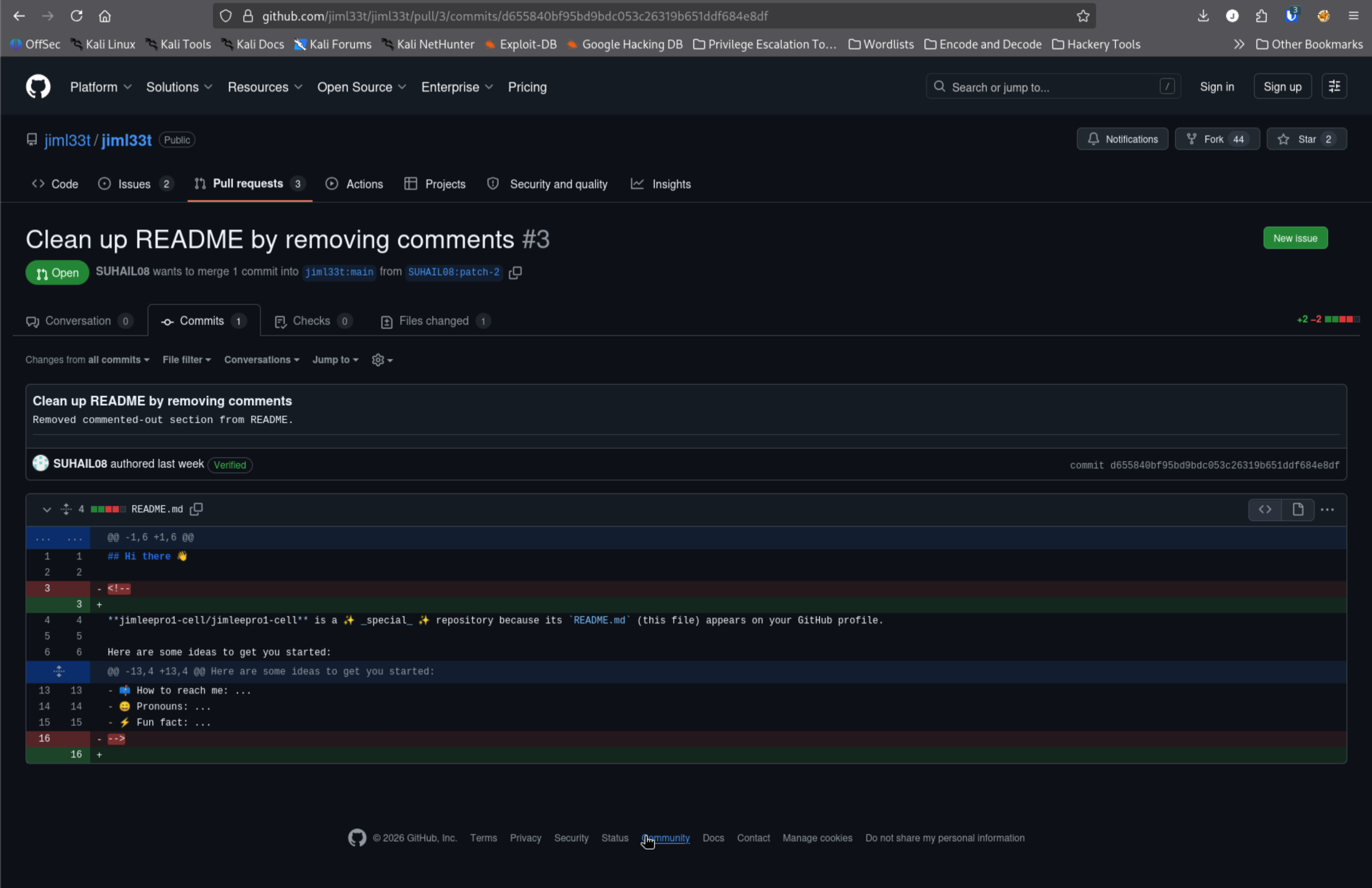Click the browser URL address bar

tap(654, 16)
